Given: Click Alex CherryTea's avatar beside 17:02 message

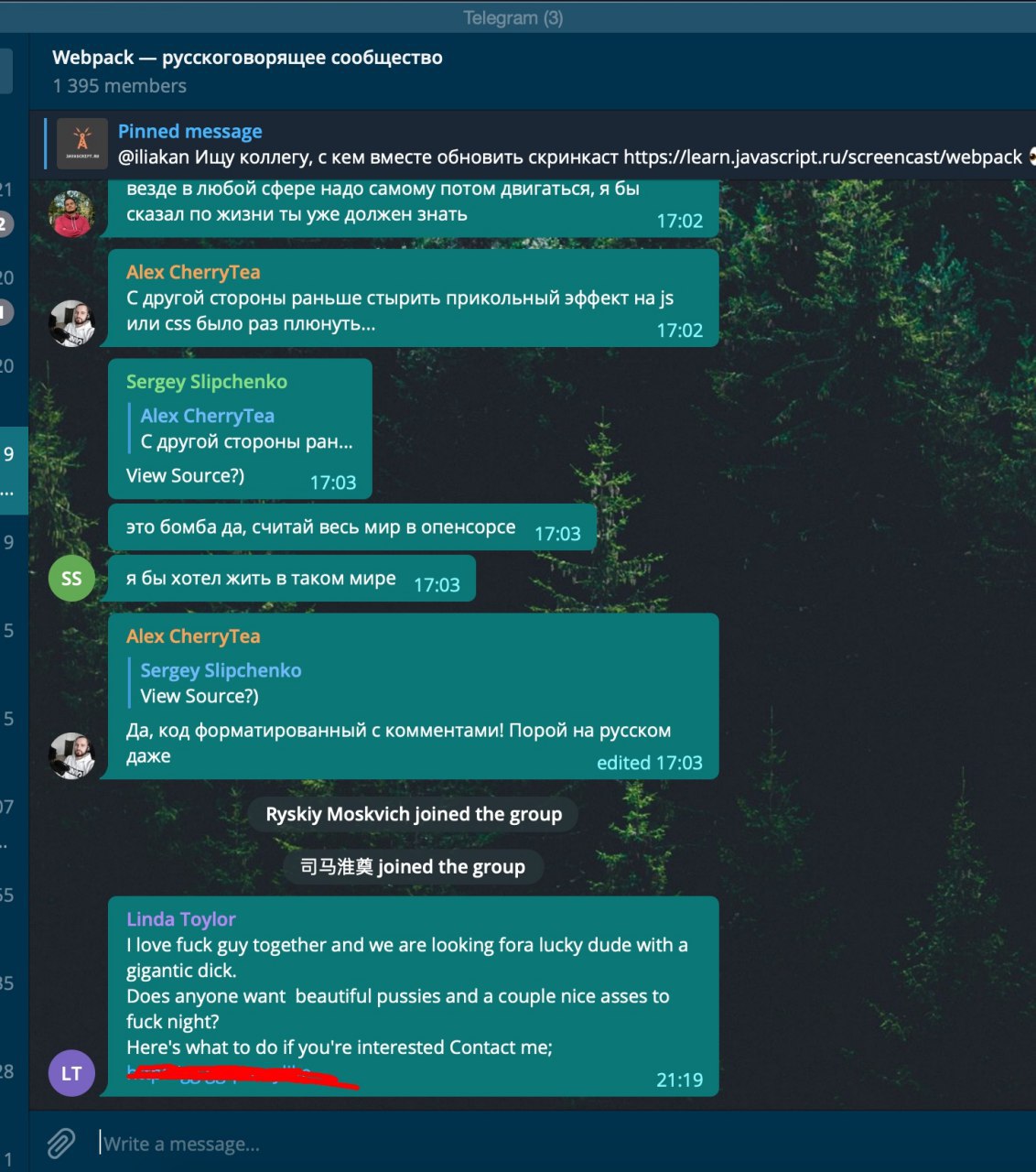Looking at the screenshot, I should (x=71, y=323).
